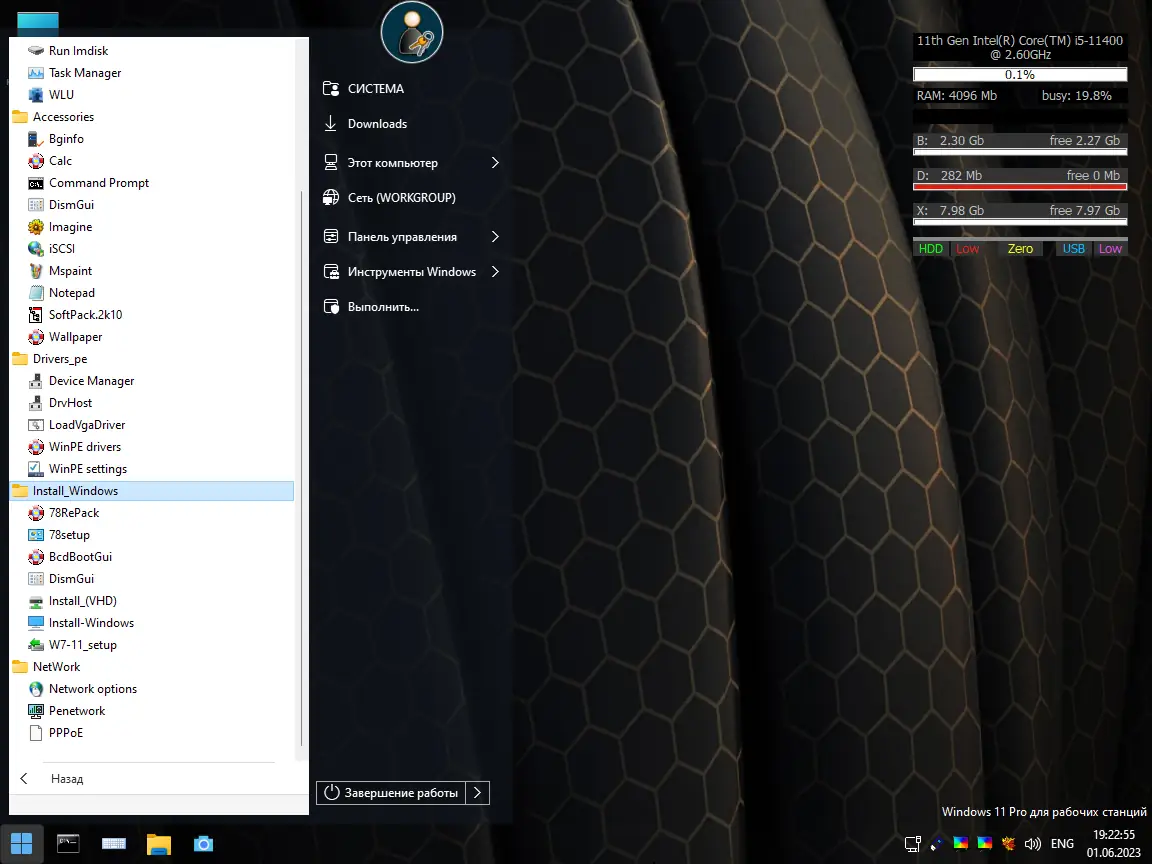Expand the Панель управления submenu arrow
The image size is (1152, 864).
click(495, 237)
